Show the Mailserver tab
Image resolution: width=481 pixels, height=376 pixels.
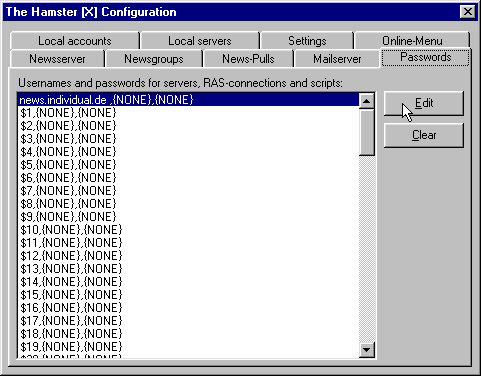point(337,59)
